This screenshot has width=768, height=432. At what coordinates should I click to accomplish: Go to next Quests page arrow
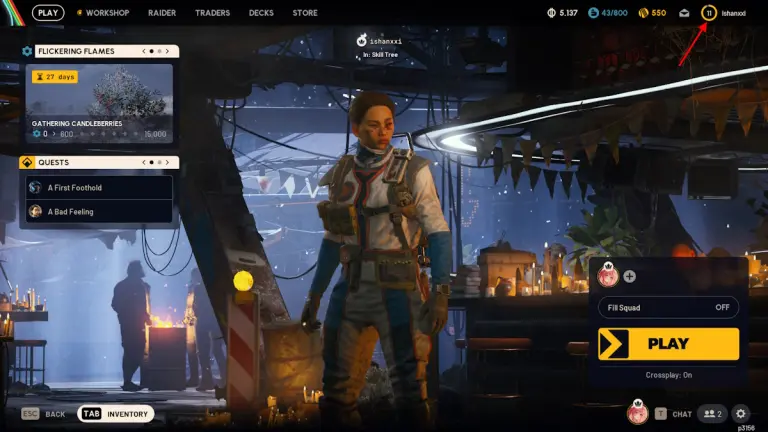coord(168,162)
